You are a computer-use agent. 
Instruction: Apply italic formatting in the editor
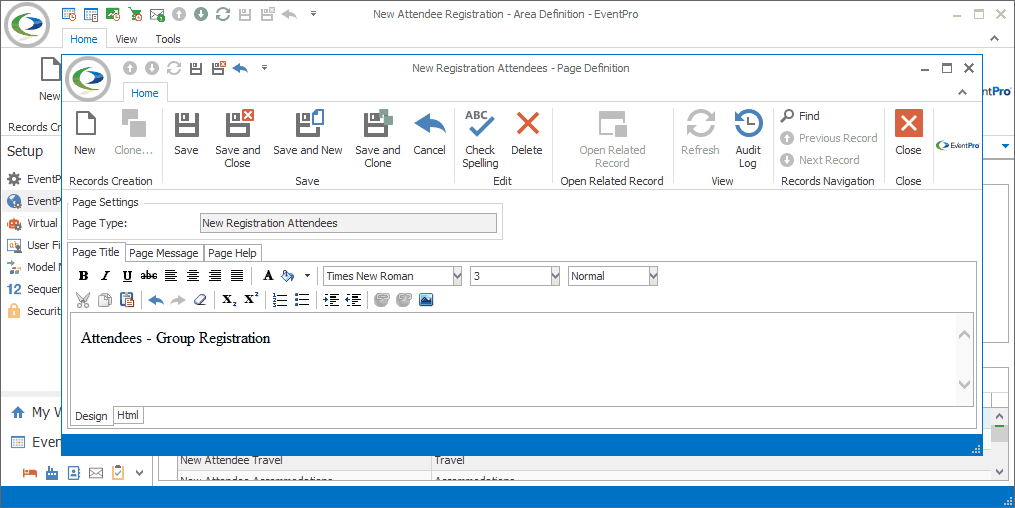(x=105, y=276)
